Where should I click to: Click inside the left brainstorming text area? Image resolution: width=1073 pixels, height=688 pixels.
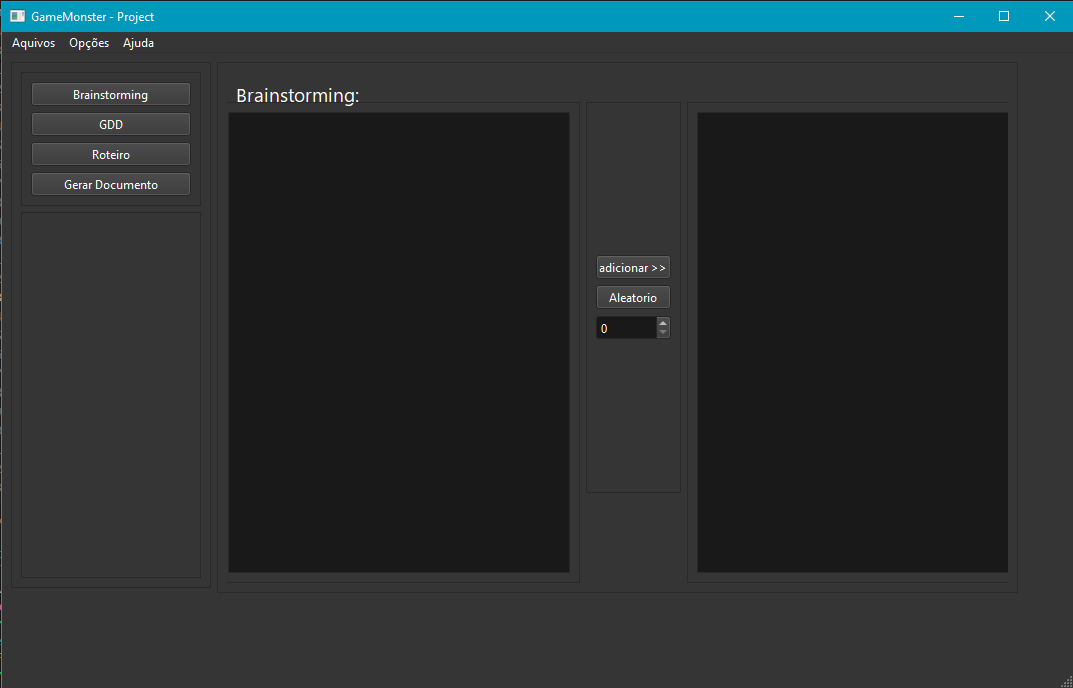point(399,342)
